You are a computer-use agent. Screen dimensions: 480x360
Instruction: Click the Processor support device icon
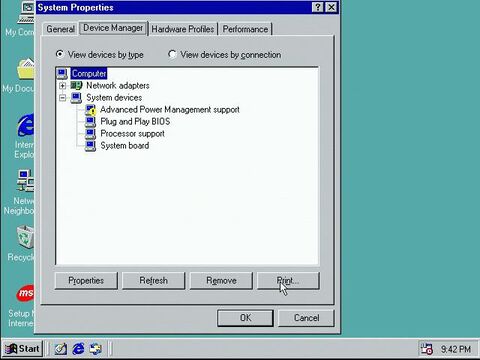point(90,134)
